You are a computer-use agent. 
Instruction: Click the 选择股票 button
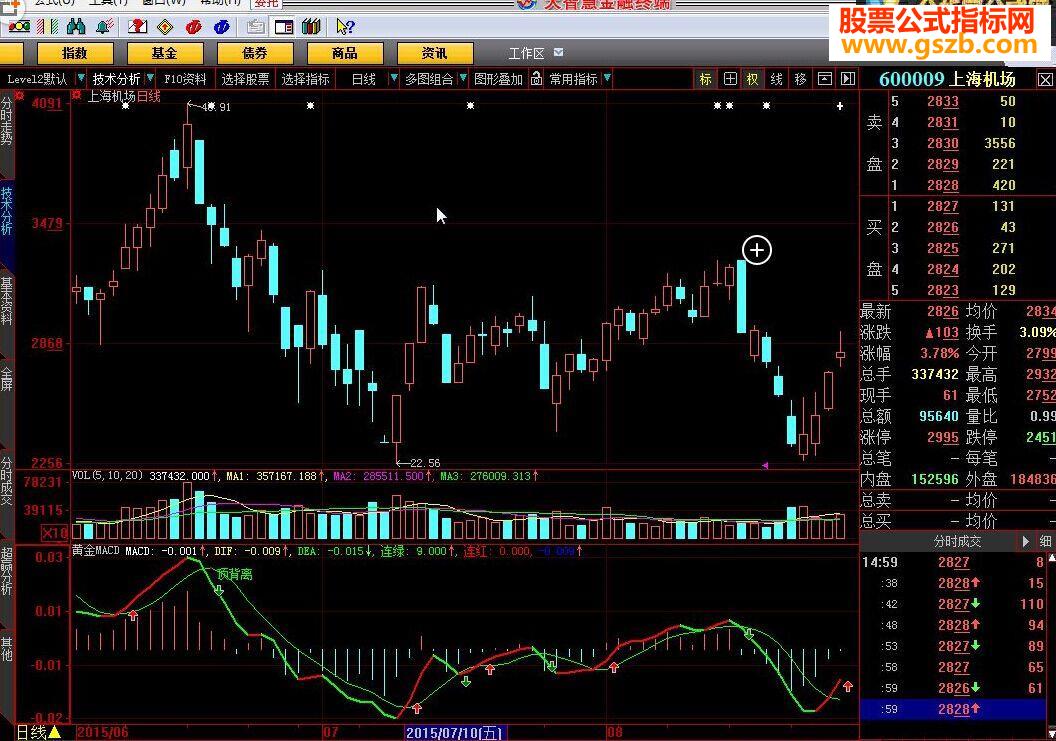tap(245, 79)
